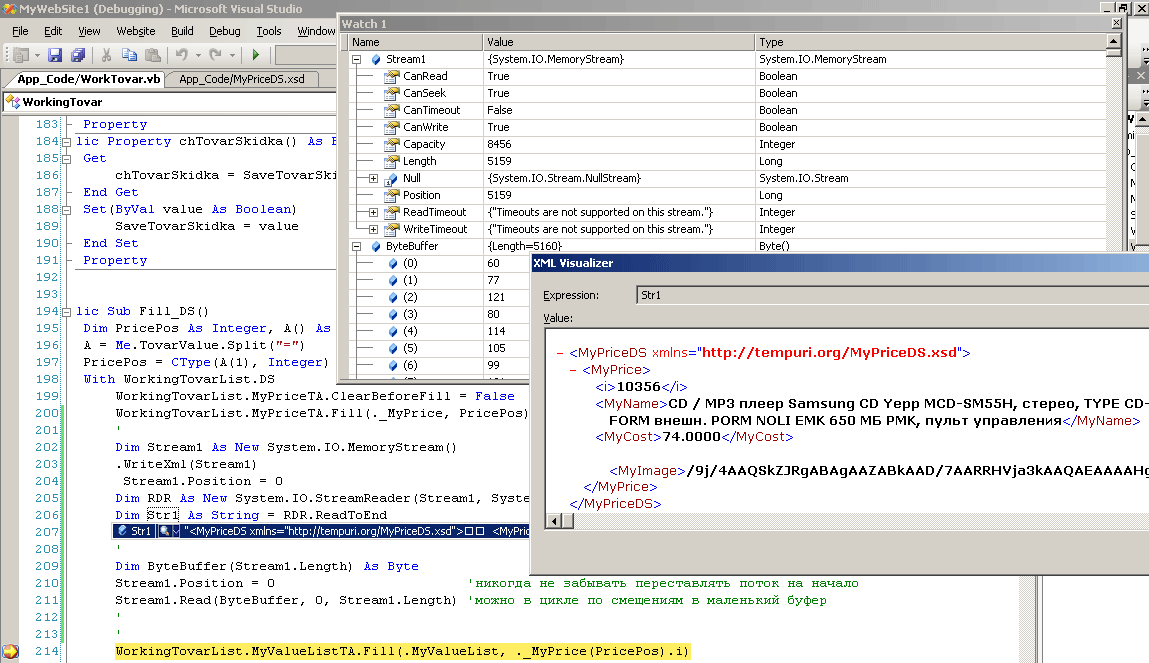Click the magnifier visualizer icon in Str1 datatip
The image size is (1149, 663).
165,531
